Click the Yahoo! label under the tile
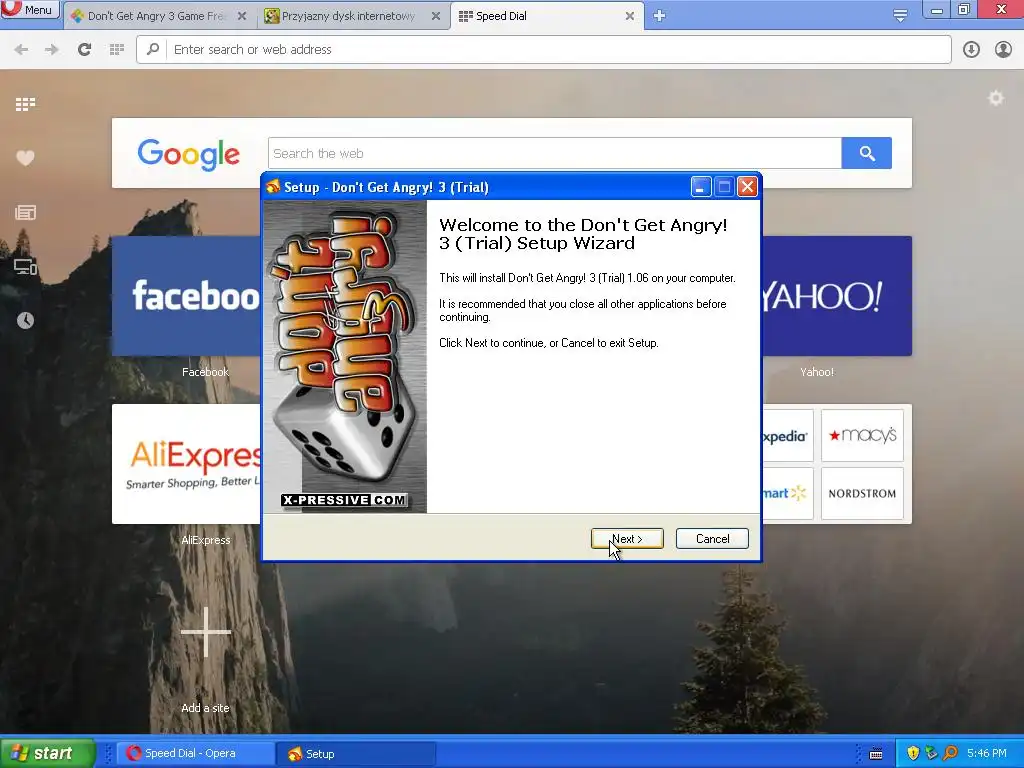 coord(817,372)
